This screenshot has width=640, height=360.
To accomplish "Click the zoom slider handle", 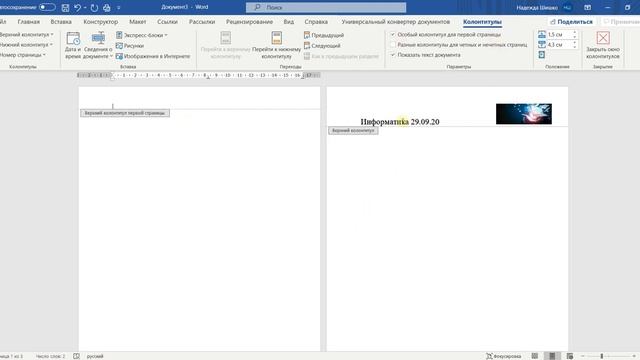I will tap(602, 356).
